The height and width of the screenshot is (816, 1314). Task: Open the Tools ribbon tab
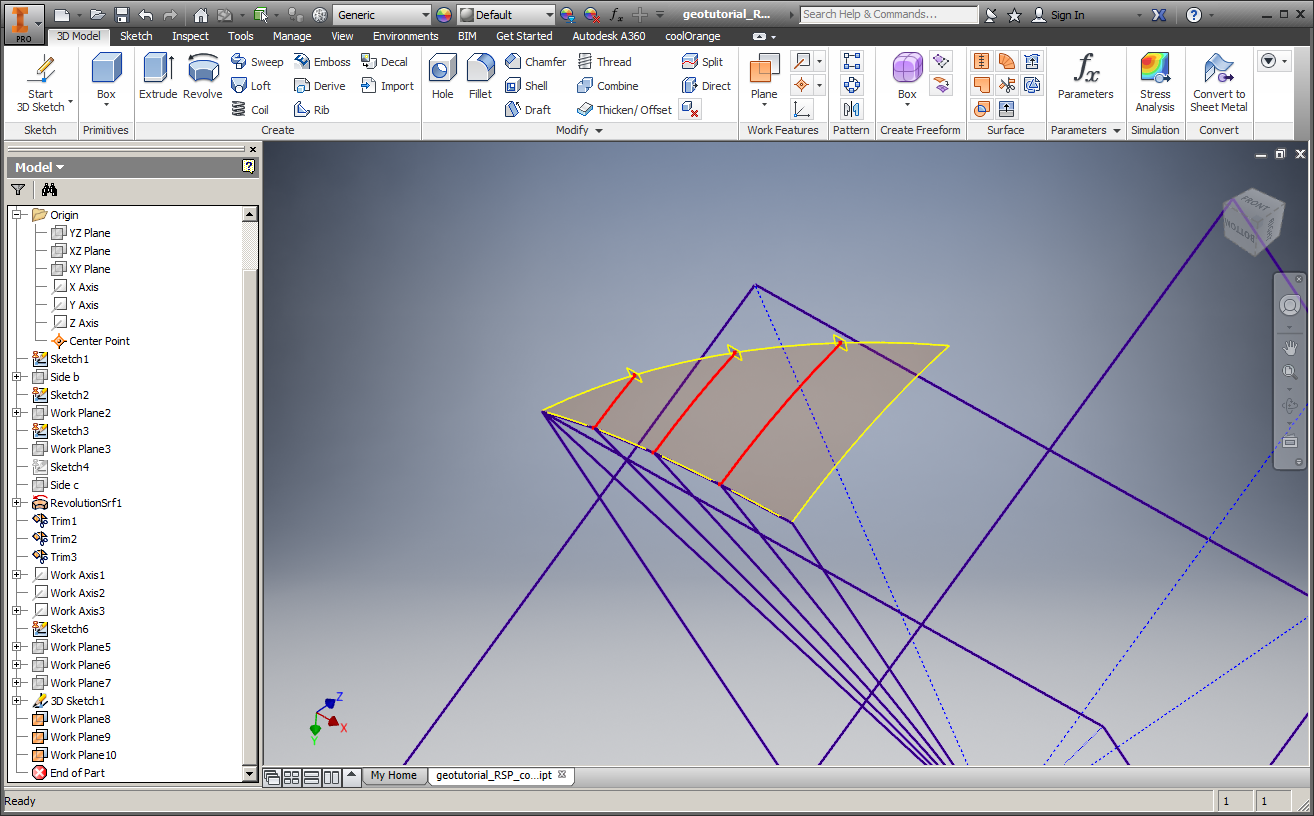[241, 36]
